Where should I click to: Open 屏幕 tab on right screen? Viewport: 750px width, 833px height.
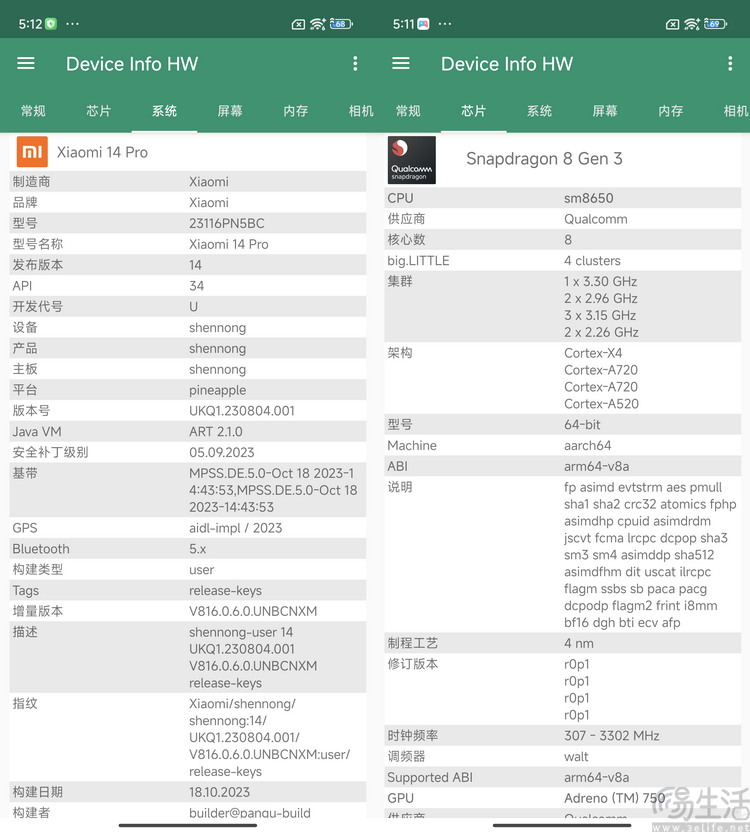pos(605,110)
